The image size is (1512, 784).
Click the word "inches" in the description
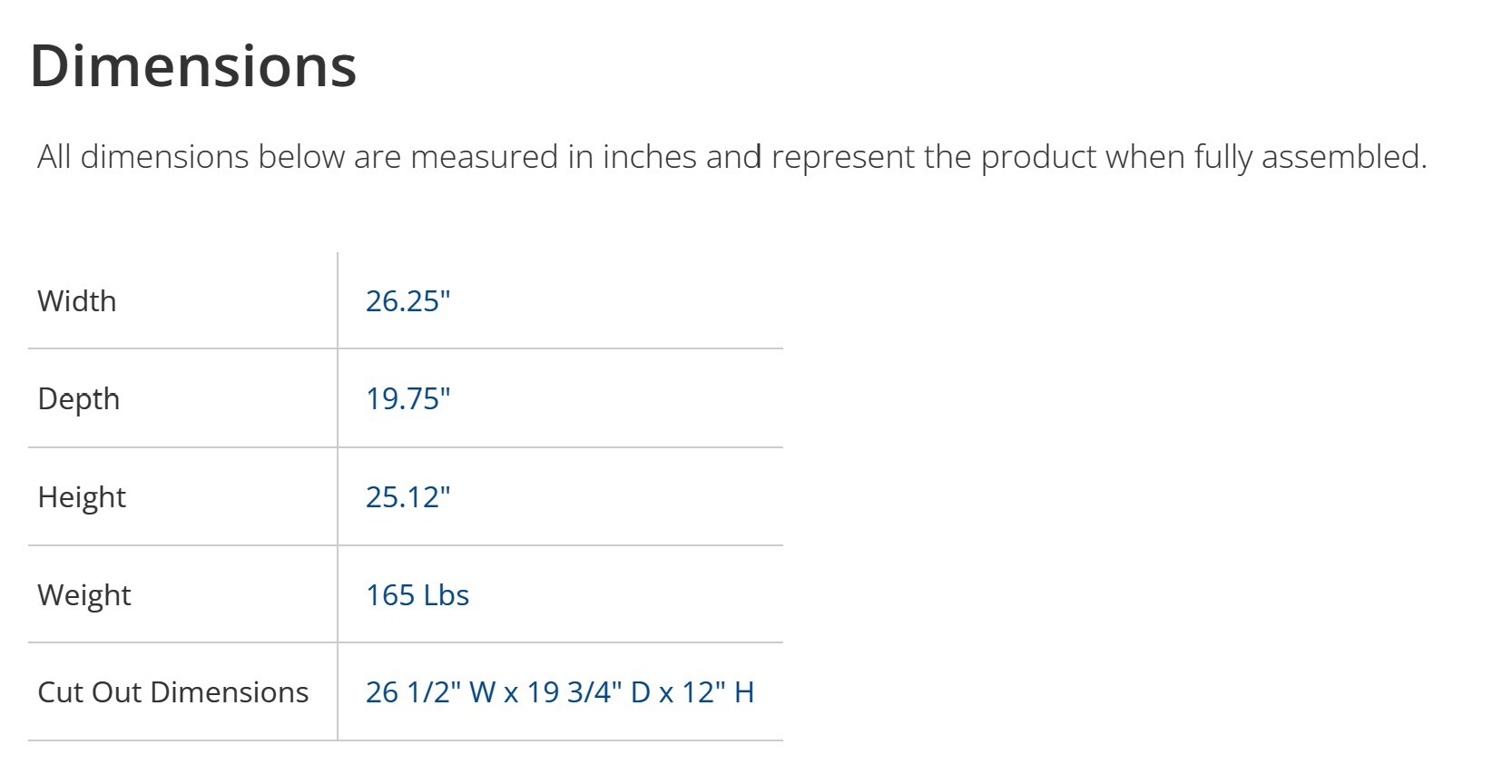[650, 157]
